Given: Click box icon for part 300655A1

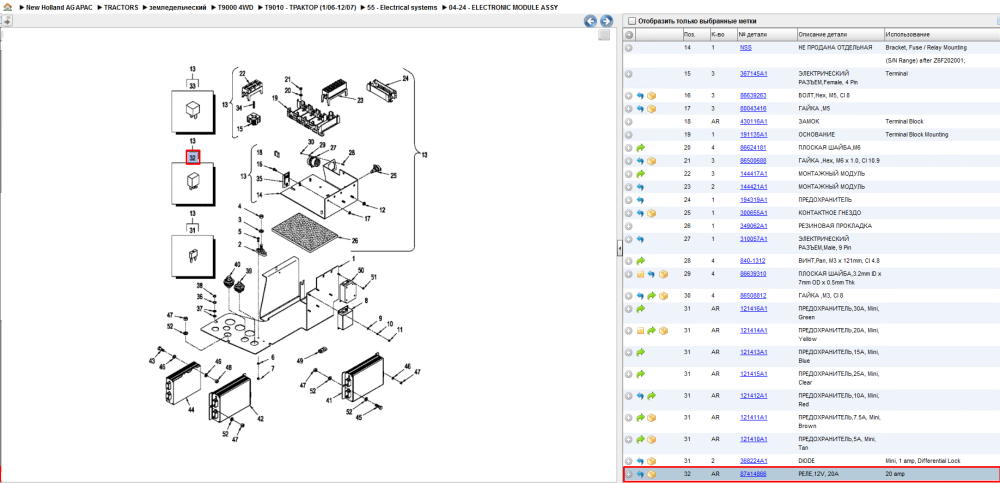Looking at the screenshot, I should [x=652, y=212].
